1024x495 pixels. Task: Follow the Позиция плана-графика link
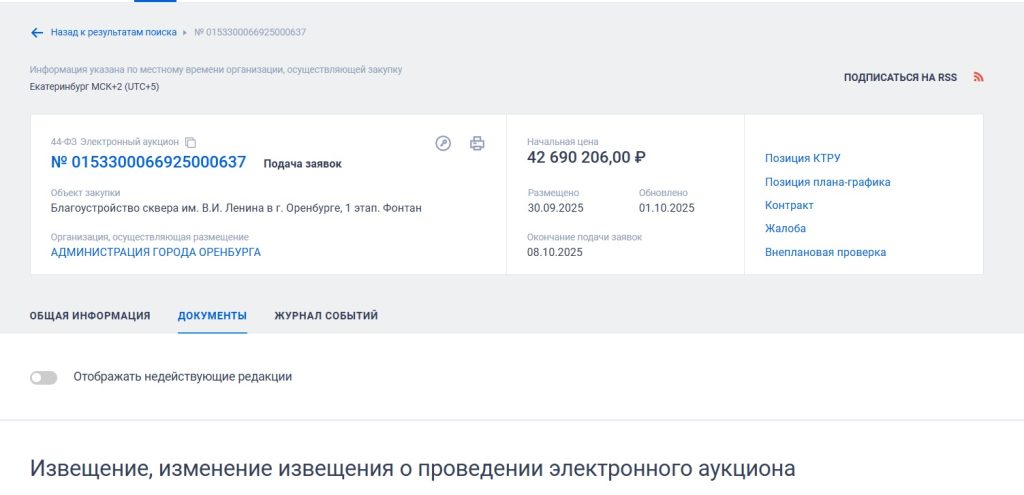[x=827, y=182]
